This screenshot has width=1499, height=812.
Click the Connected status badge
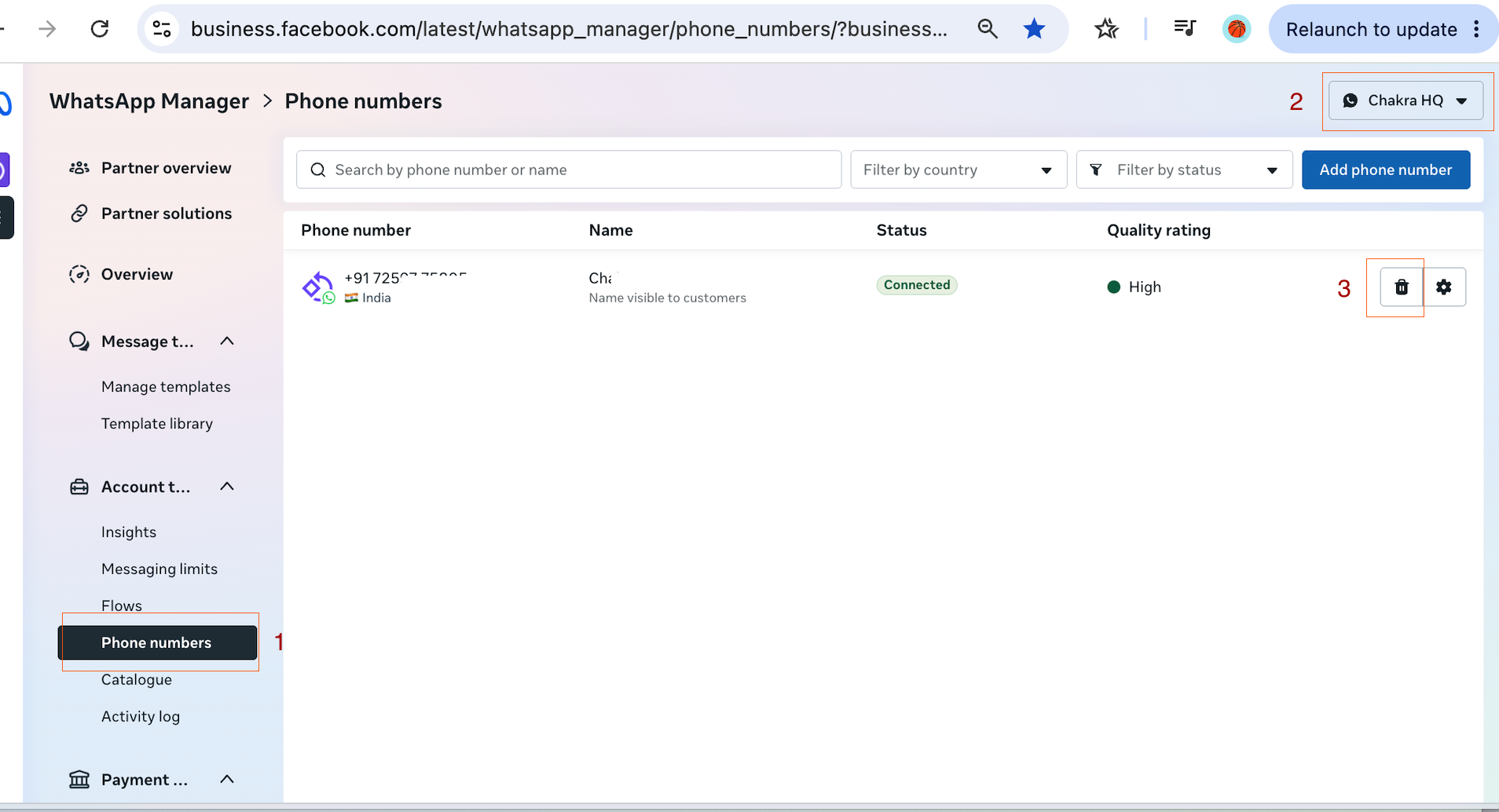point(917,285)
